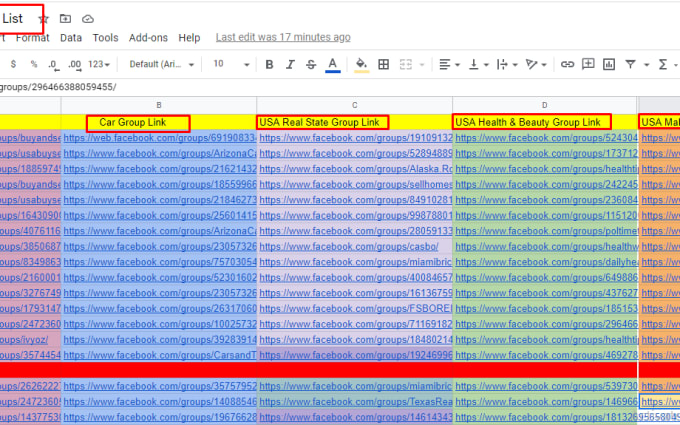The image size is (680, 425).
Task: Open the Format menu
Action: 33,38
